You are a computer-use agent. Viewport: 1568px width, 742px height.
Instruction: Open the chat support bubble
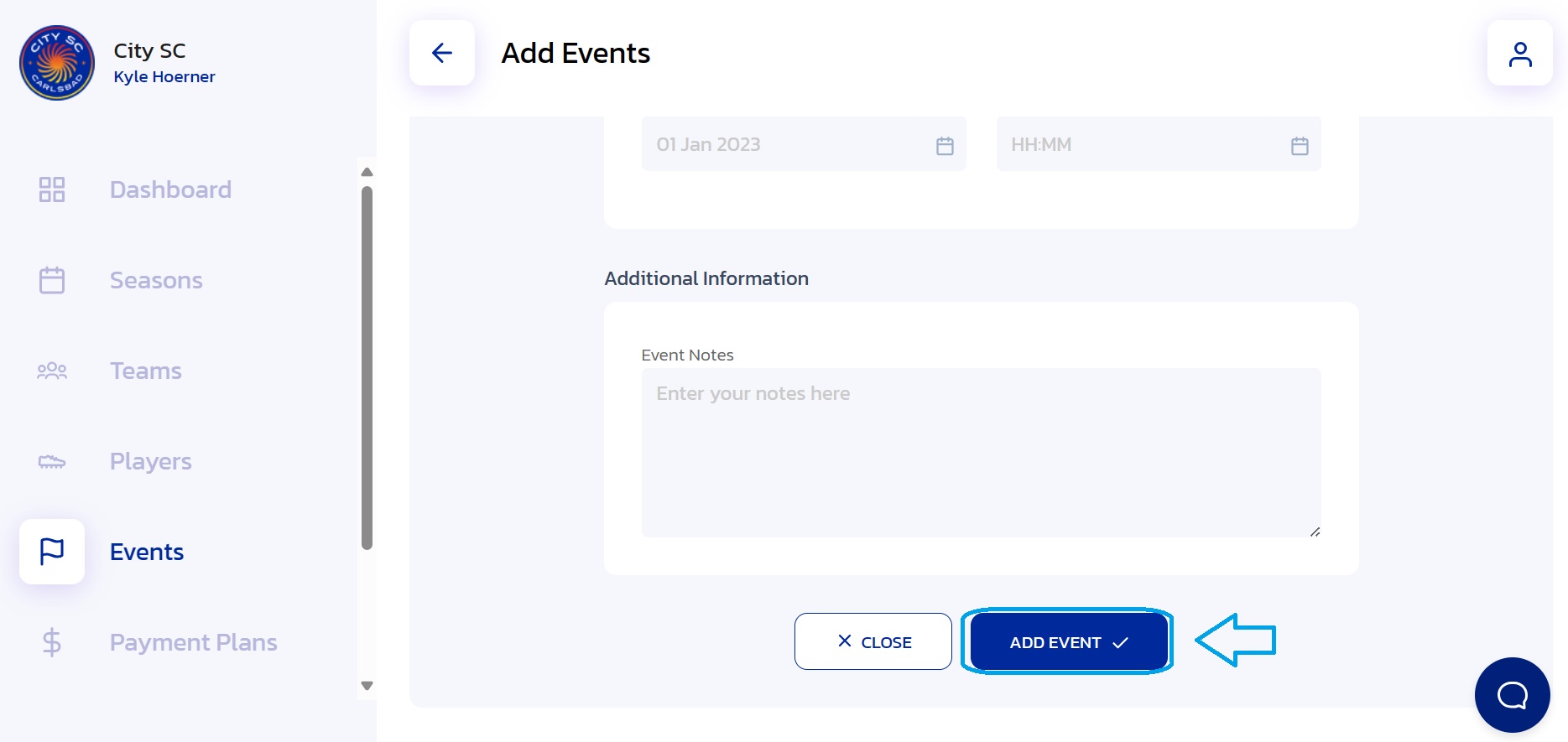point(1513,695)
